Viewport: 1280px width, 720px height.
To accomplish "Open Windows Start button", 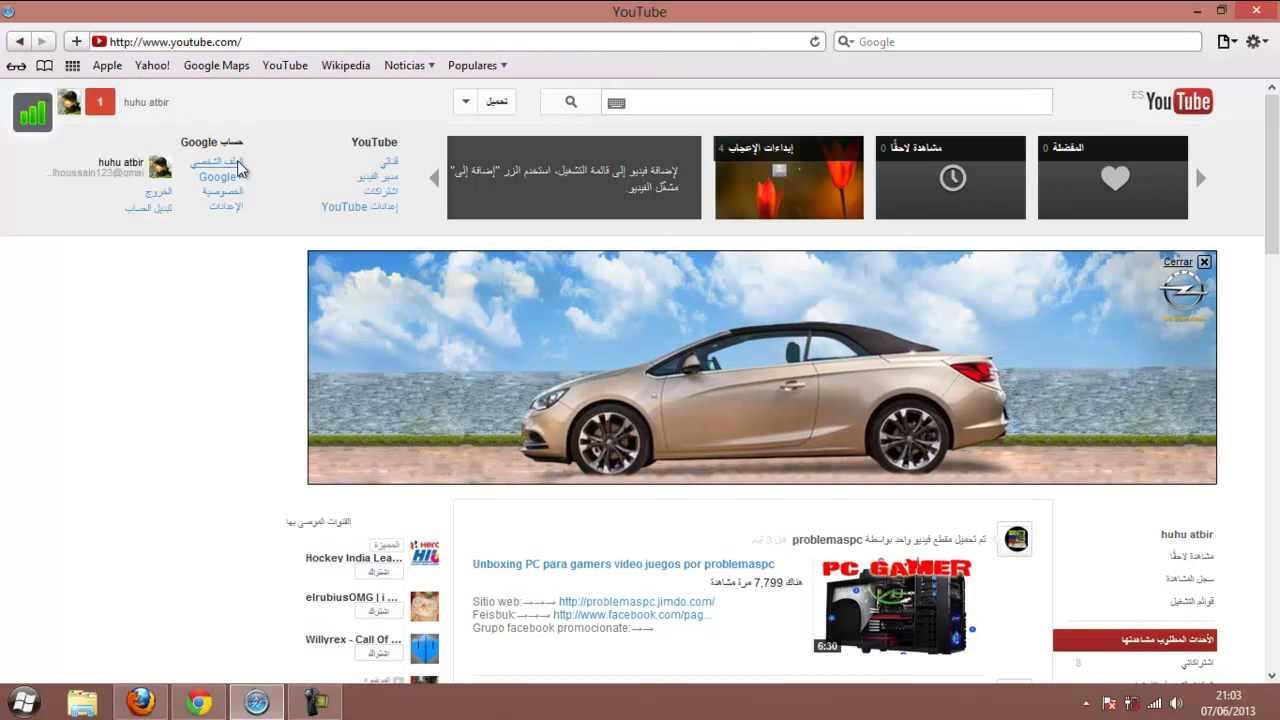I will (x=23, y=702).
